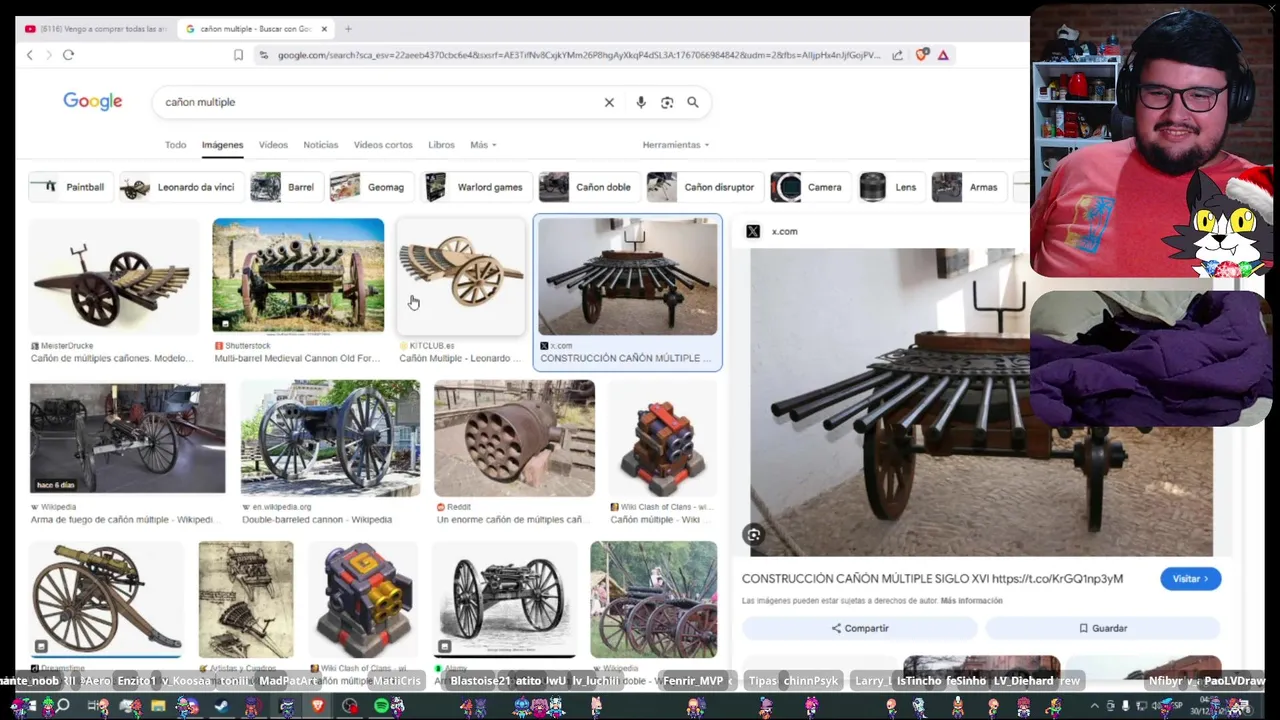Click the Google logo
This screenshot has width=1280, height=720.
click(93, 101)
